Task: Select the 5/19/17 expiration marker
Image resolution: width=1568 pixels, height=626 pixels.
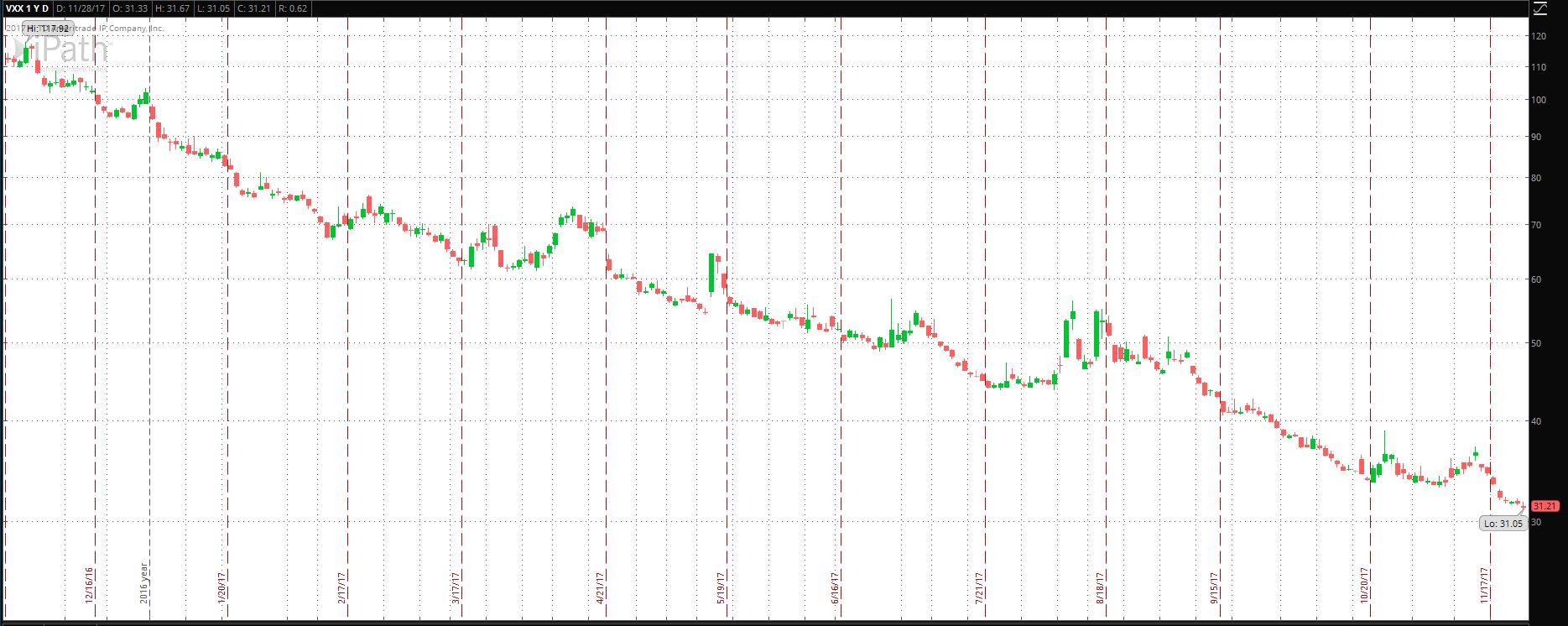Action: point(721,587)
